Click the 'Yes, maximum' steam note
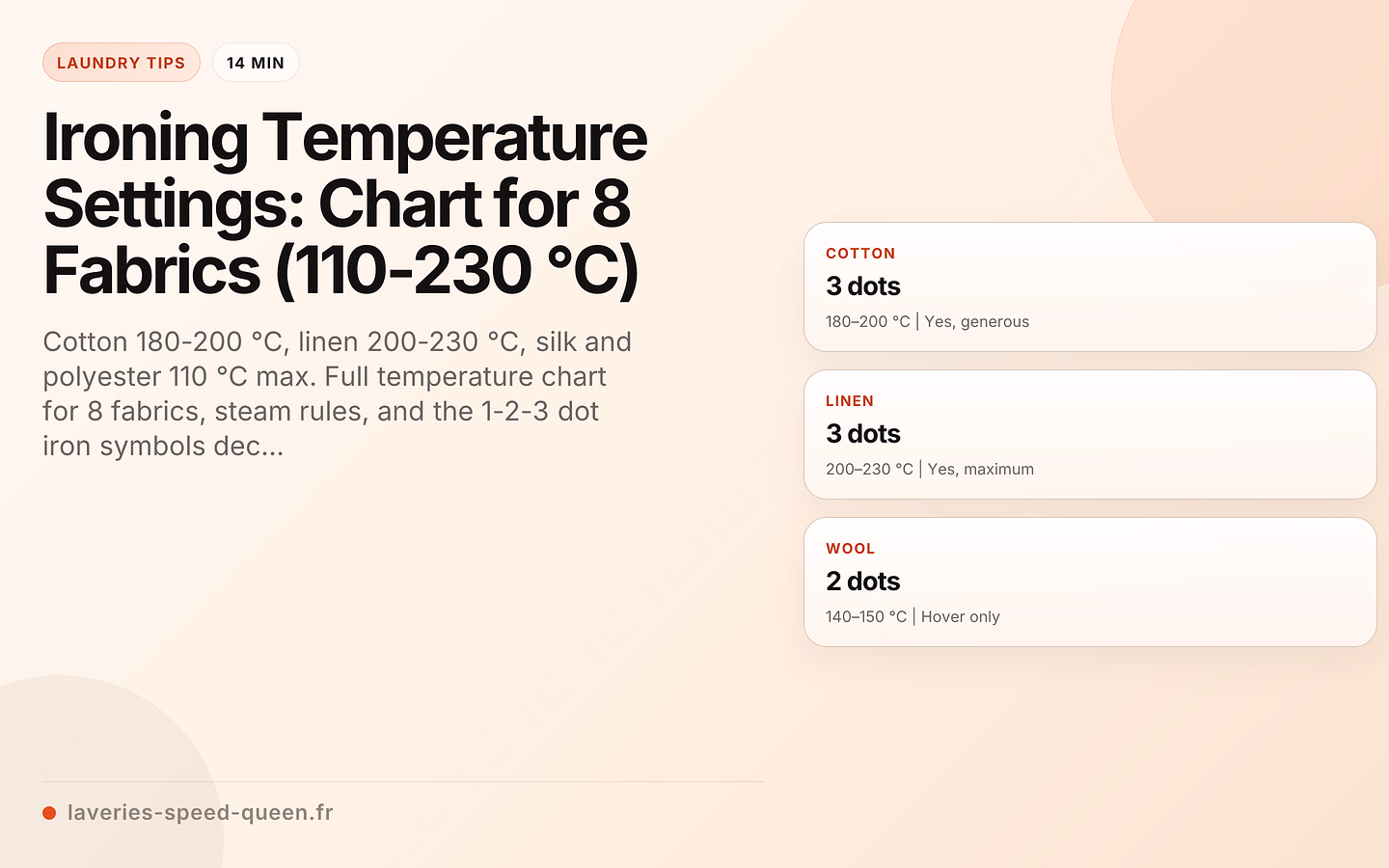This screenshot has width=1389, height=868. point(981,470)
